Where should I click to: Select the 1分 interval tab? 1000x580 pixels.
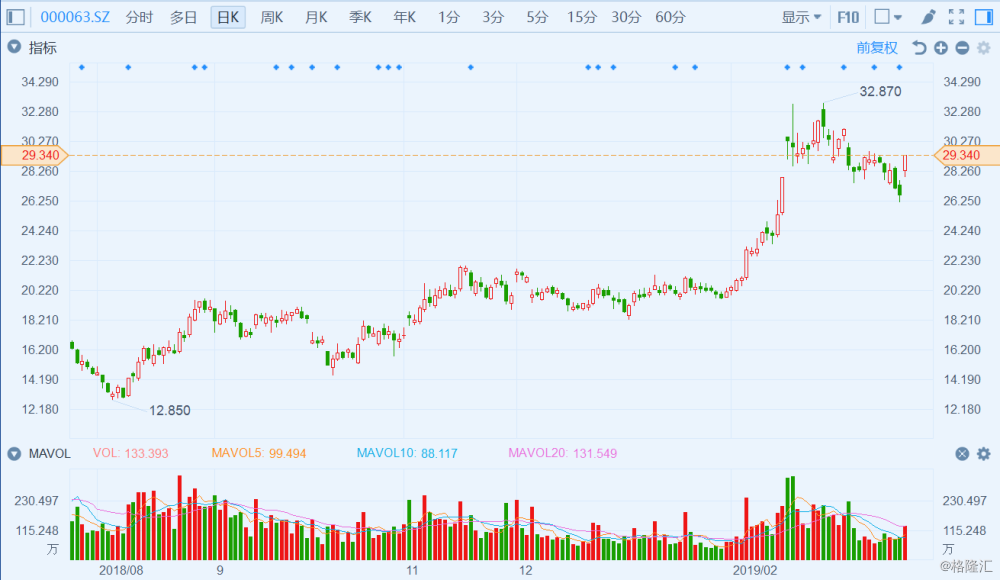click(x=448, y=17)
